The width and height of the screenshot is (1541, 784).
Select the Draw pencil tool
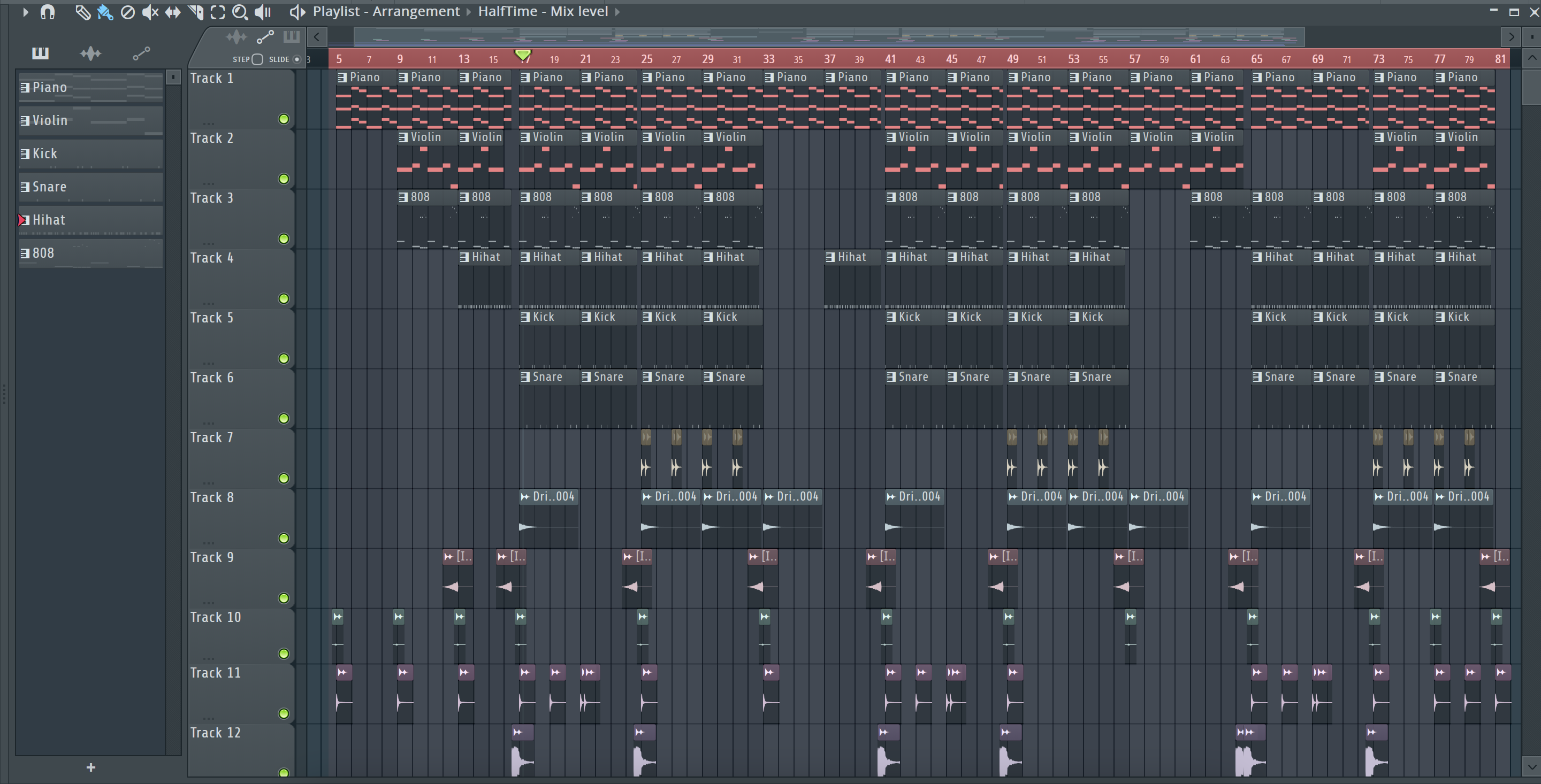click(82, 12)
